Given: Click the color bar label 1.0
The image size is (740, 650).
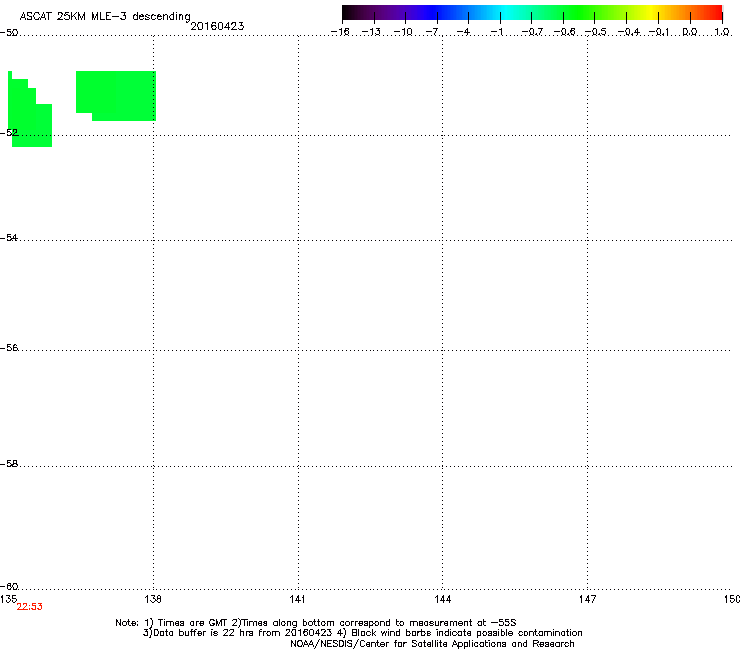Looking at the screenshot, I should (x=722, y=32).
